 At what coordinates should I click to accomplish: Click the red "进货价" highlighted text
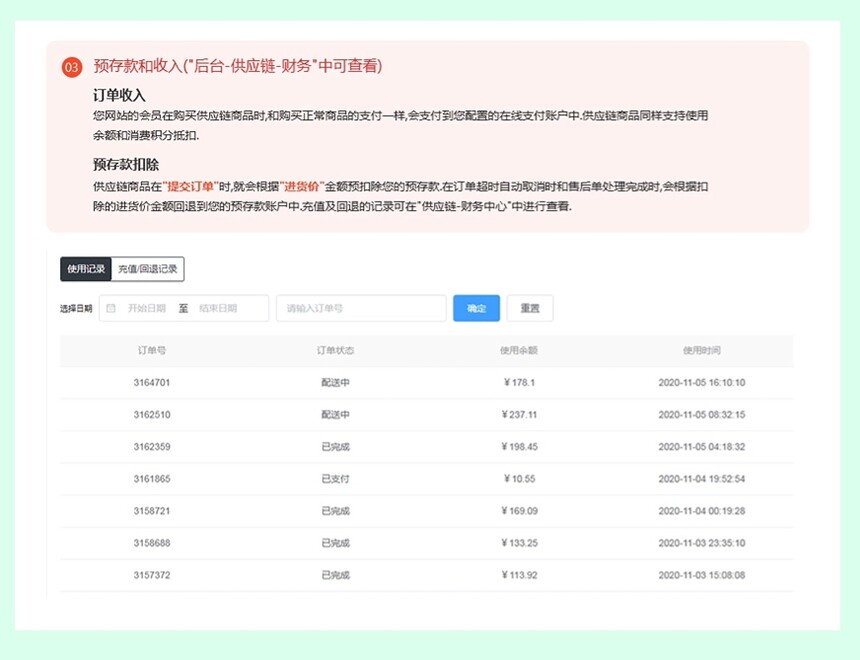coord(302,187)
